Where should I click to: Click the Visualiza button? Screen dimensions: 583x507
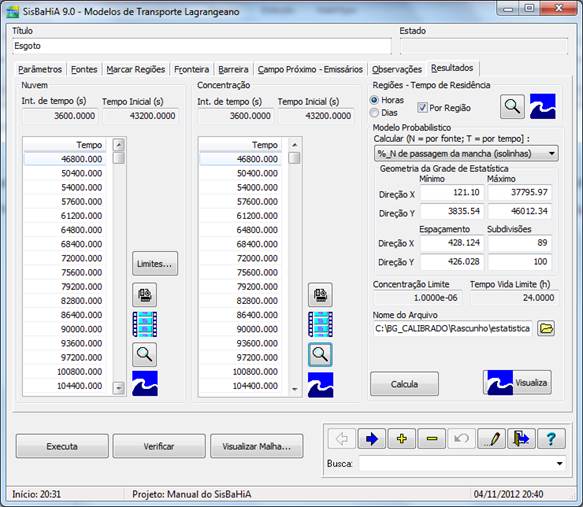click(517, 382)
